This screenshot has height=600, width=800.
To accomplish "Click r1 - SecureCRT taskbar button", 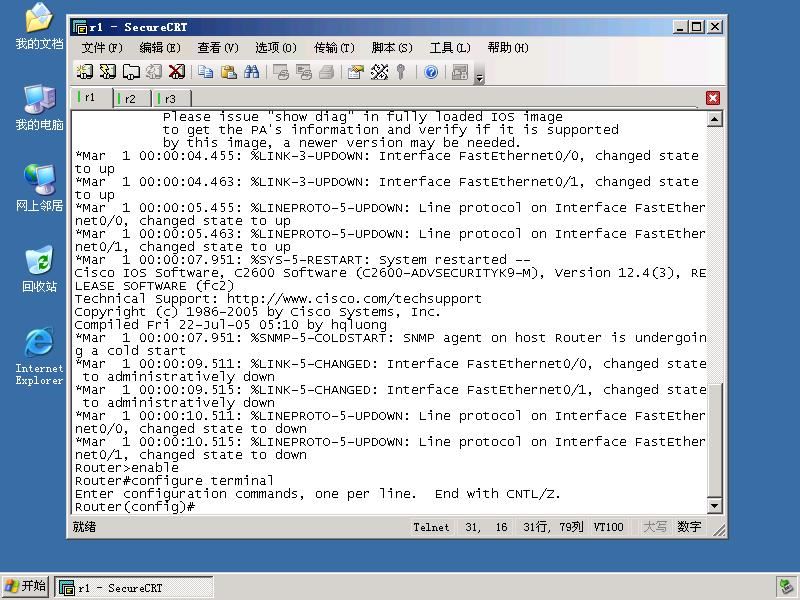I will click(x=134, y=588).
